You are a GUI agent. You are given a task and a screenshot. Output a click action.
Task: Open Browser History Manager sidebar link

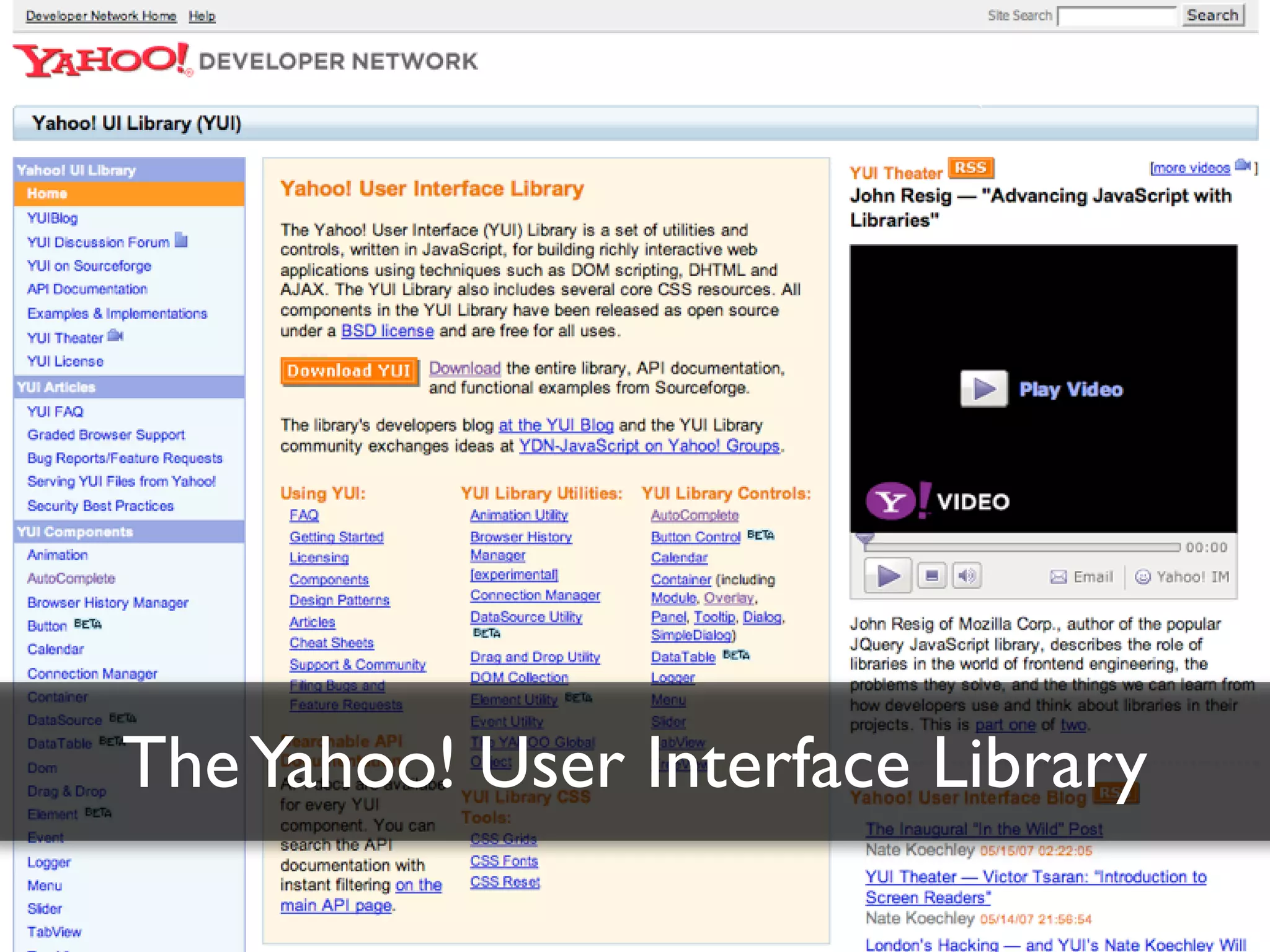108,602
